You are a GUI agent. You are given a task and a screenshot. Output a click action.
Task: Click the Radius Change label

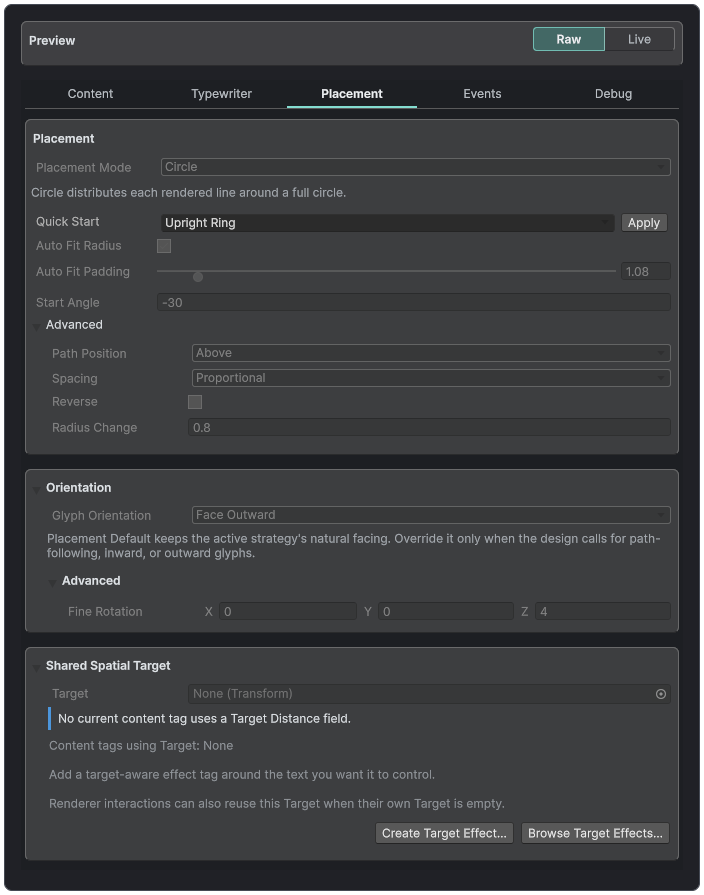click(x=94, y=428)
